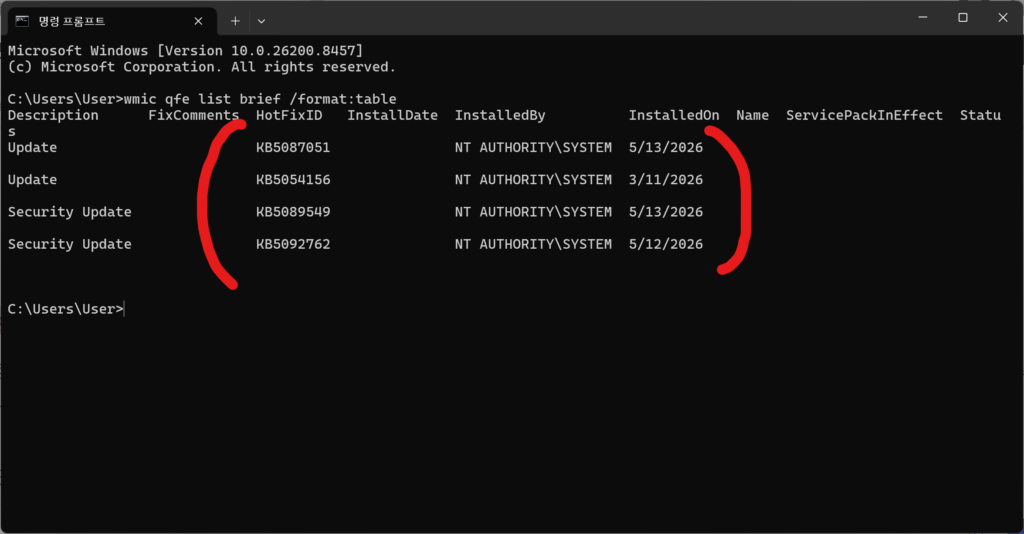Close the terminal window
Viewport: 1024px width, 534px height.
point(1003,18)
